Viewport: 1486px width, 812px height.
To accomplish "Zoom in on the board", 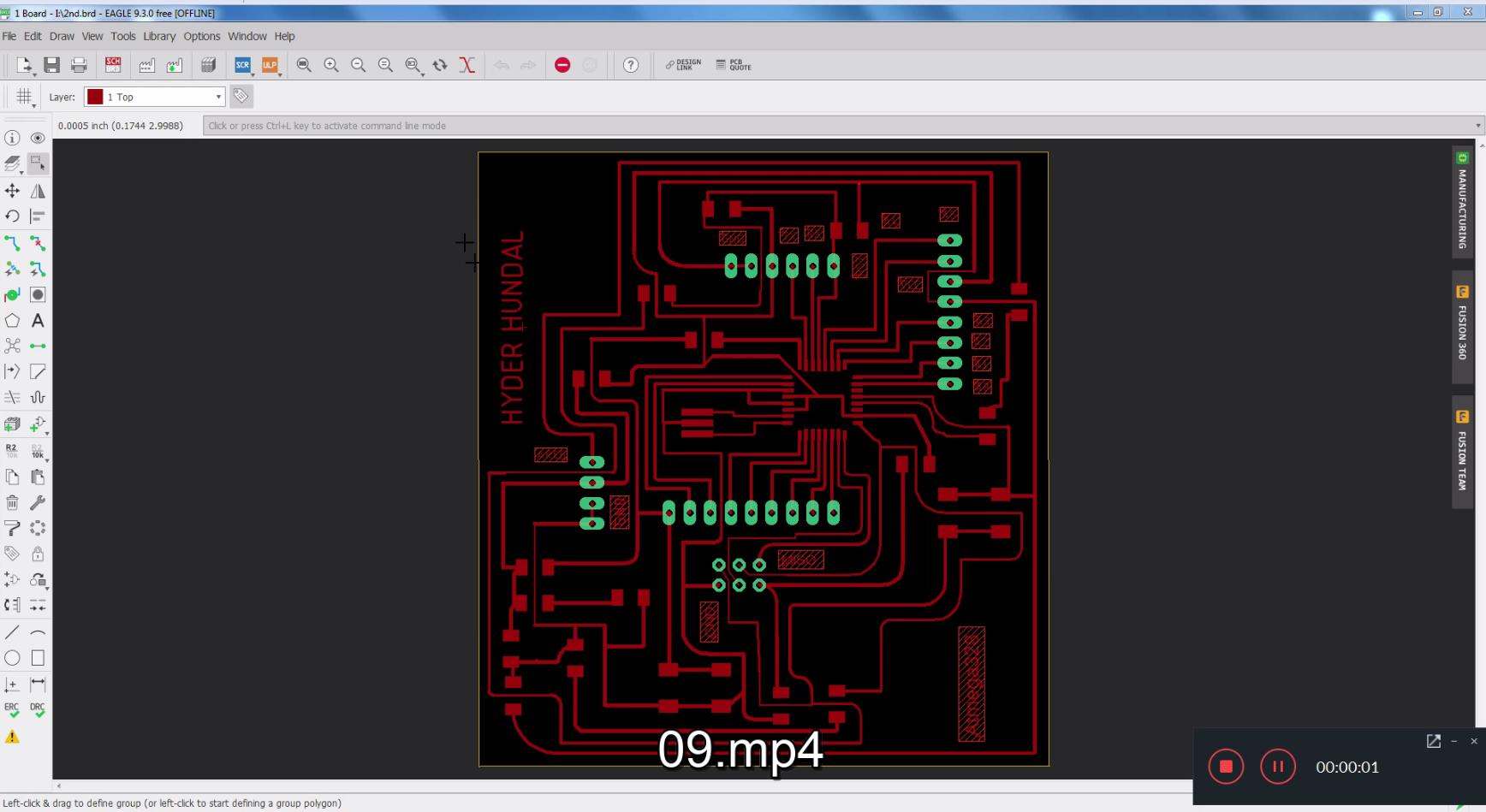I will (x=331, y=65).
